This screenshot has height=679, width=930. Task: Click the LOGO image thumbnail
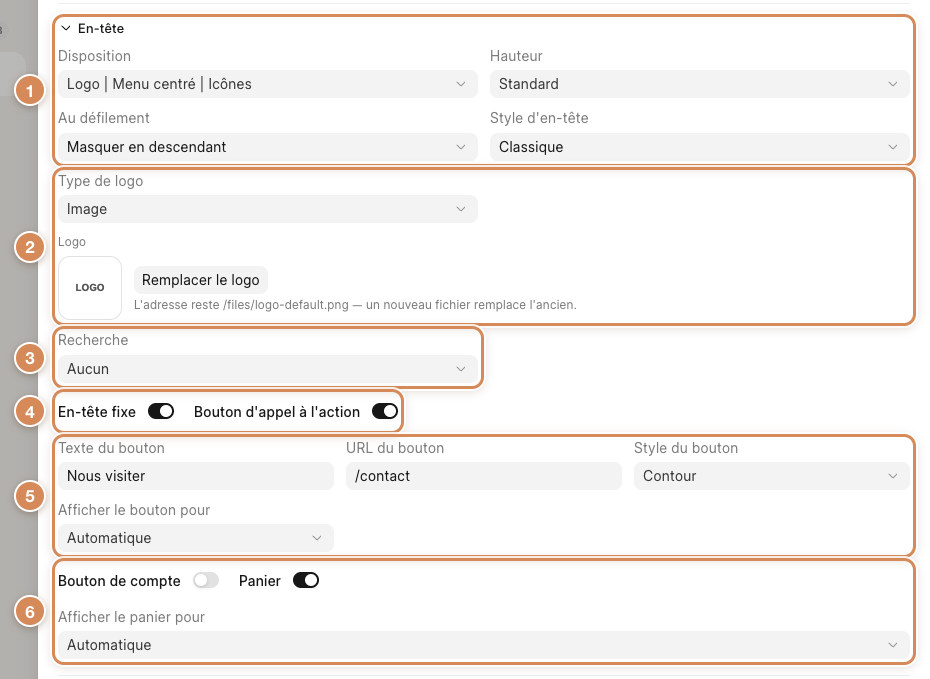90,288
